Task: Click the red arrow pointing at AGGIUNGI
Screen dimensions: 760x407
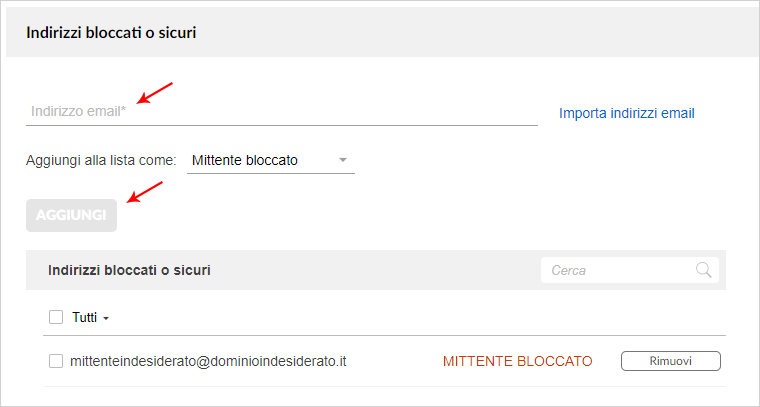Action: (145, 191)
